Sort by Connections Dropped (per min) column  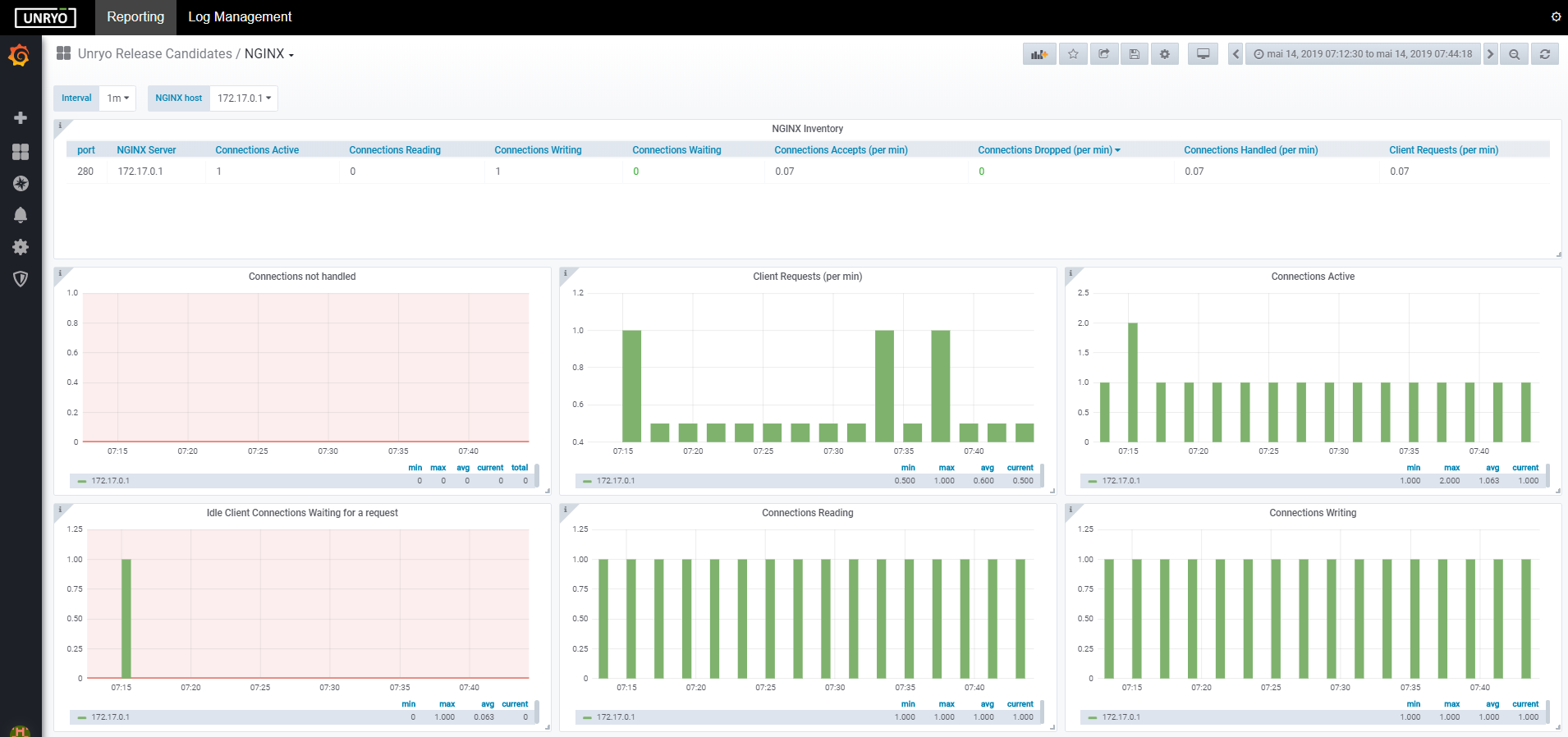(1049, 150)
